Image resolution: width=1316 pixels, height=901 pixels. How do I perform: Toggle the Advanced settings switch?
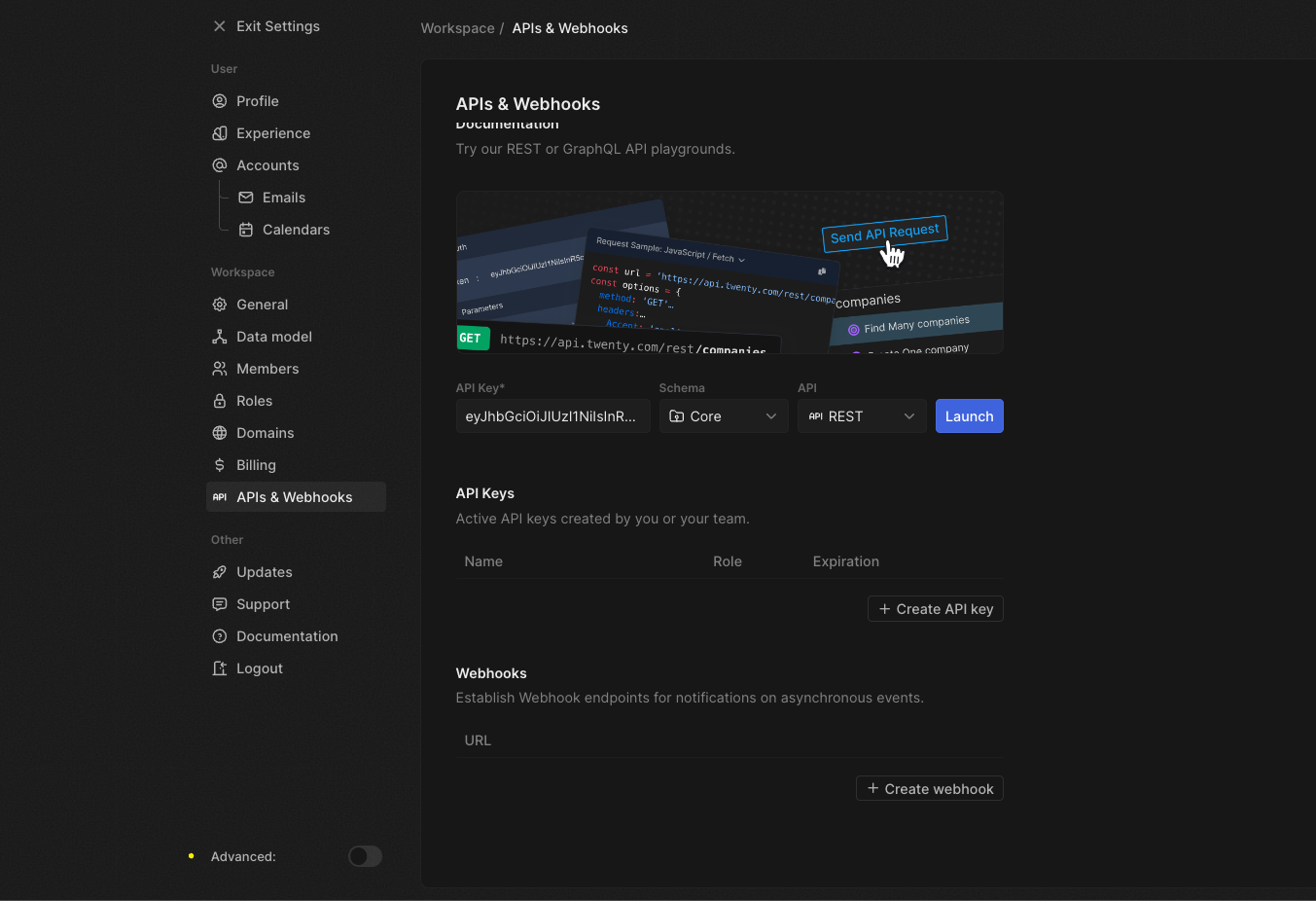click(x=365, y=856)
